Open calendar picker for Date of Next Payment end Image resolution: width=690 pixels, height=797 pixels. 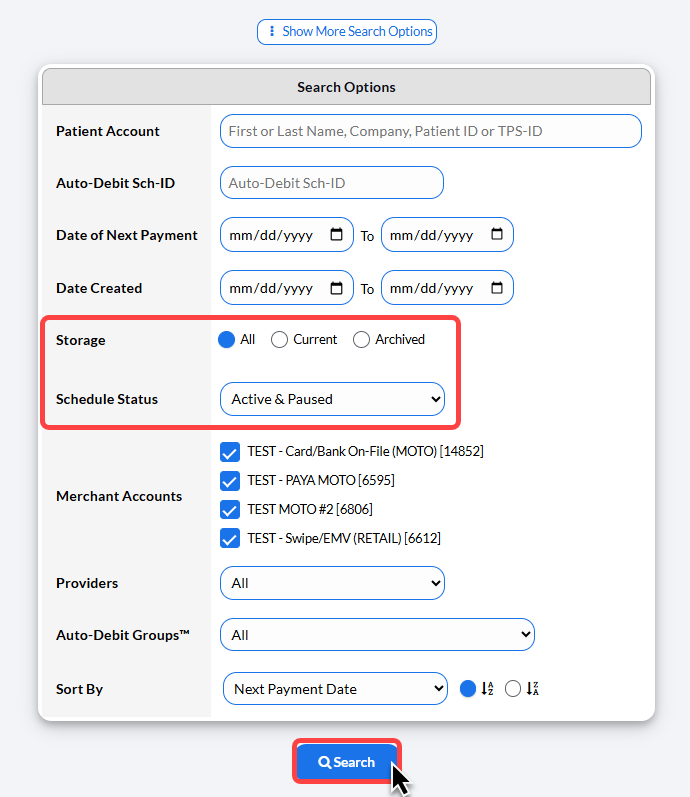coord(497,234)
